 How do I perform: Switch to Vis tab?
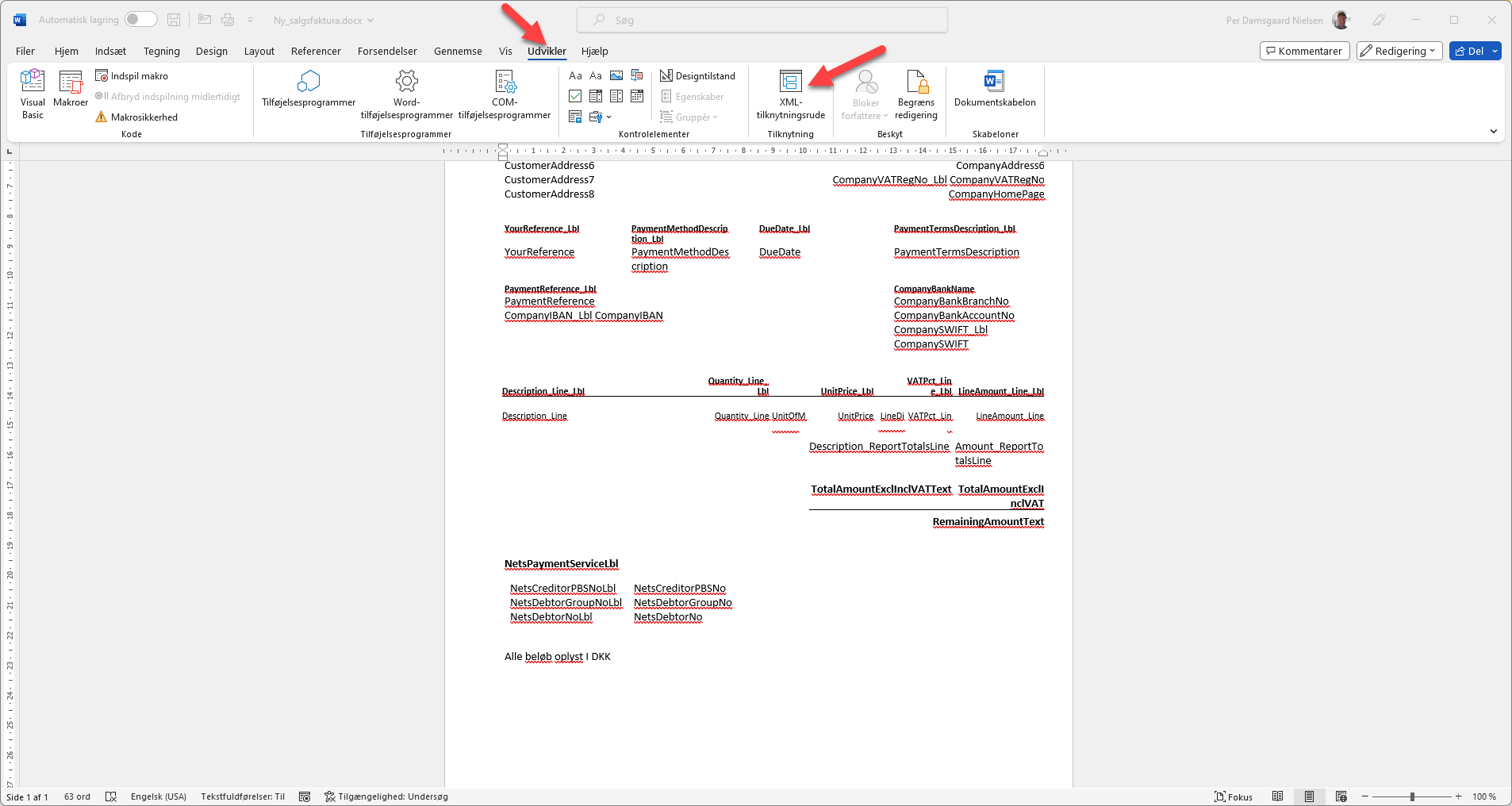click(x=505, y=51)
